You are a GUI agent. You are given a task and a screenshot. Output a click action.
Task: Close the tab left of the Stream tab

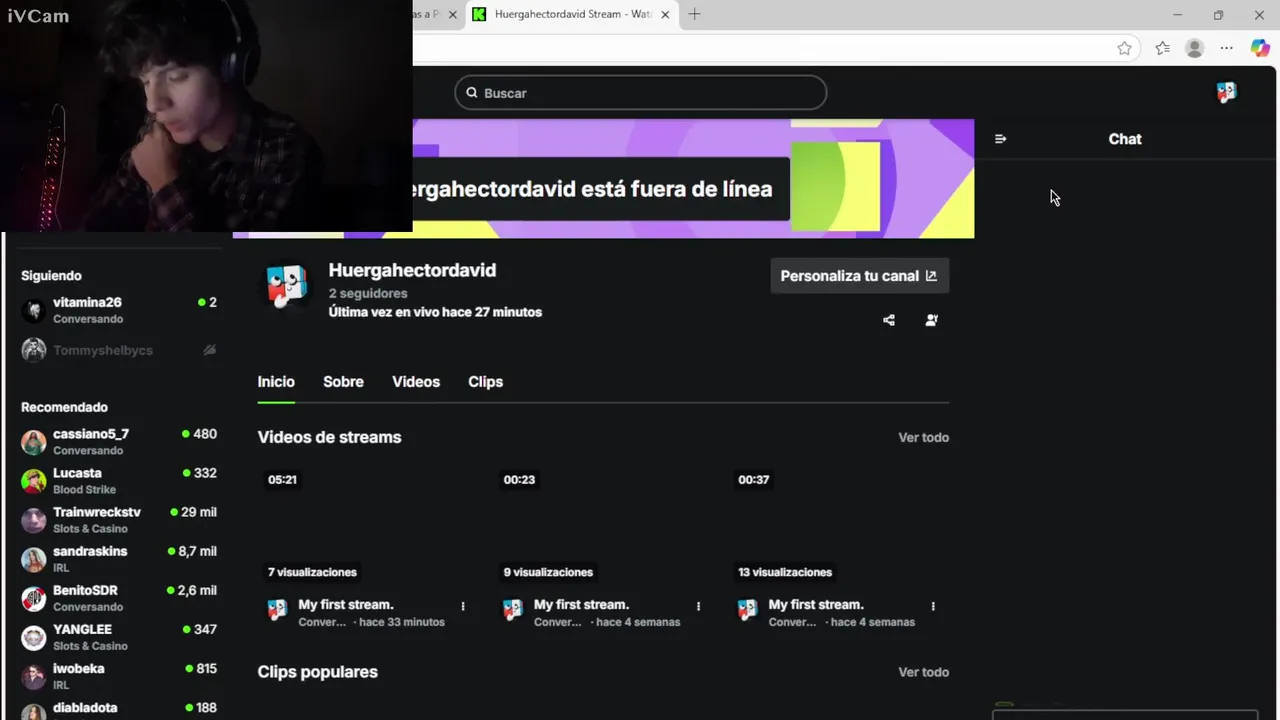click(x=453, y=14)
